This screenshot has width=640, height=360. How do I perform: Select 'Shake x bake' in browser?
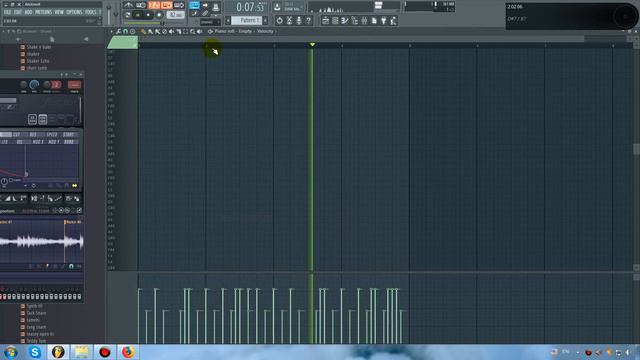[39, 47]
